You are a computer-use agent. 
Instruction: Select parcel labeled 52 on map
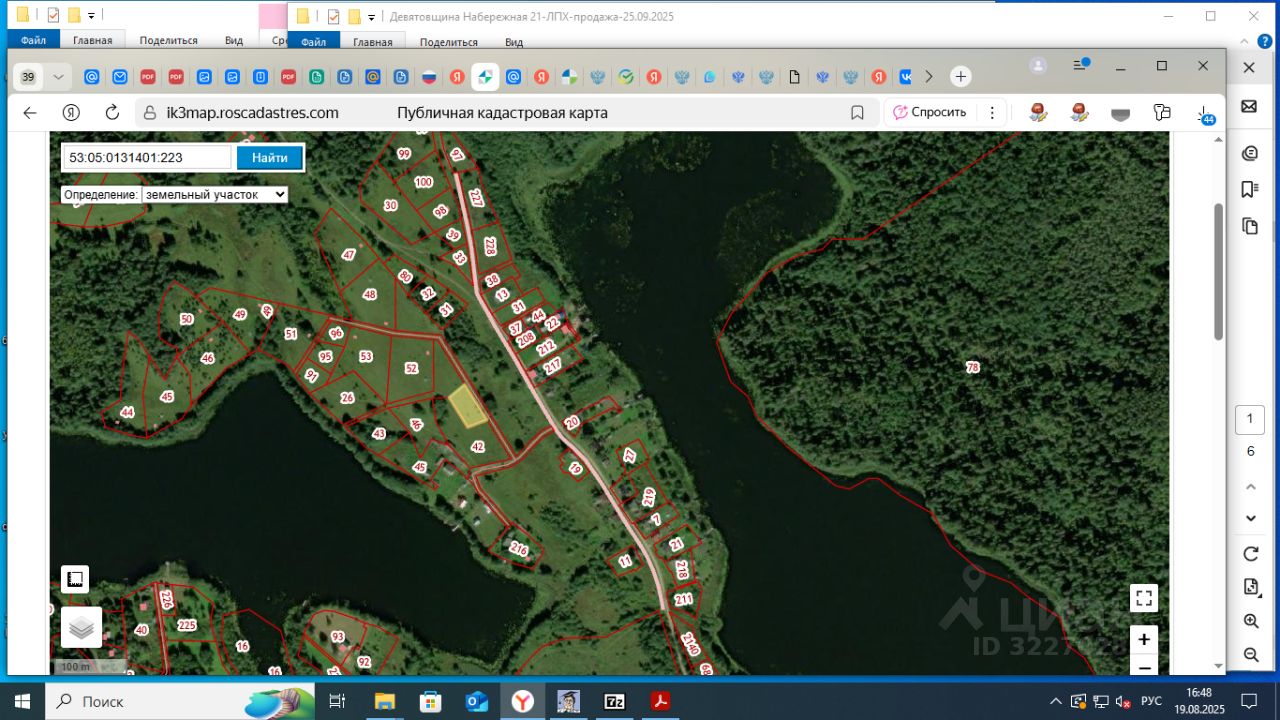pyautogui.click(x=411, y=368)
